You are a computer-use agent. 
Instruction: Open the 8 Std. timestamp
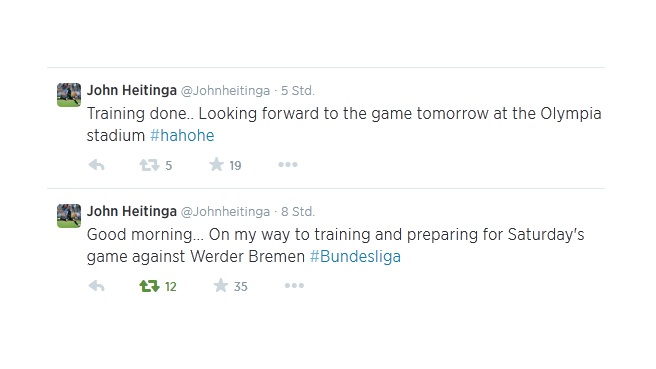click(297, 212)
